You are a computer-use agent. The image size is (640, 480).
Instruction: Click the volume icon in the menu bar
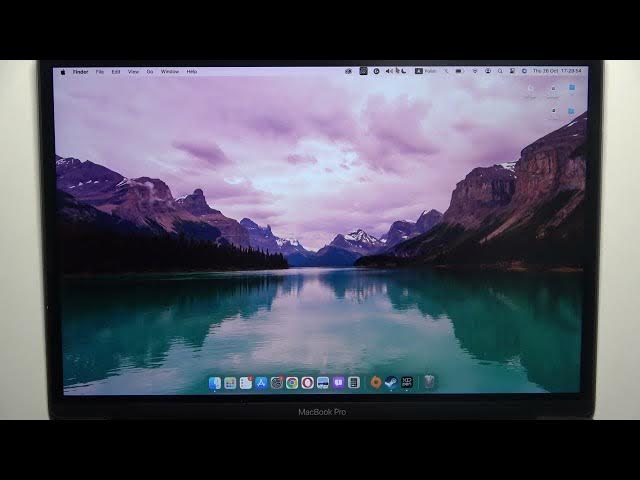[389, 71]
